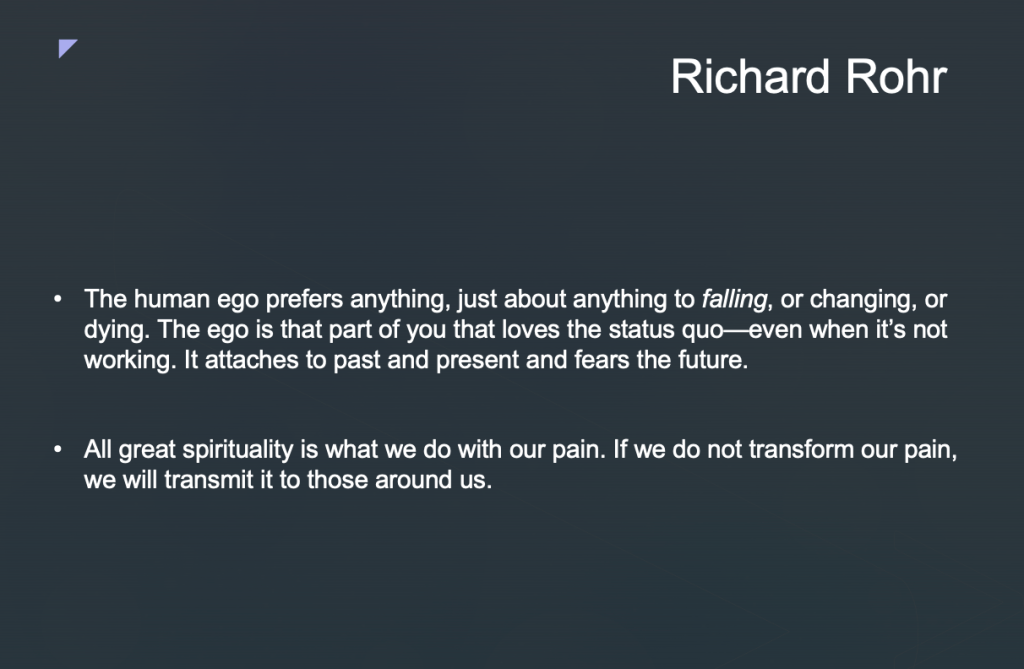
Task: Click the second bullet point marker
Action: point(59,450)
